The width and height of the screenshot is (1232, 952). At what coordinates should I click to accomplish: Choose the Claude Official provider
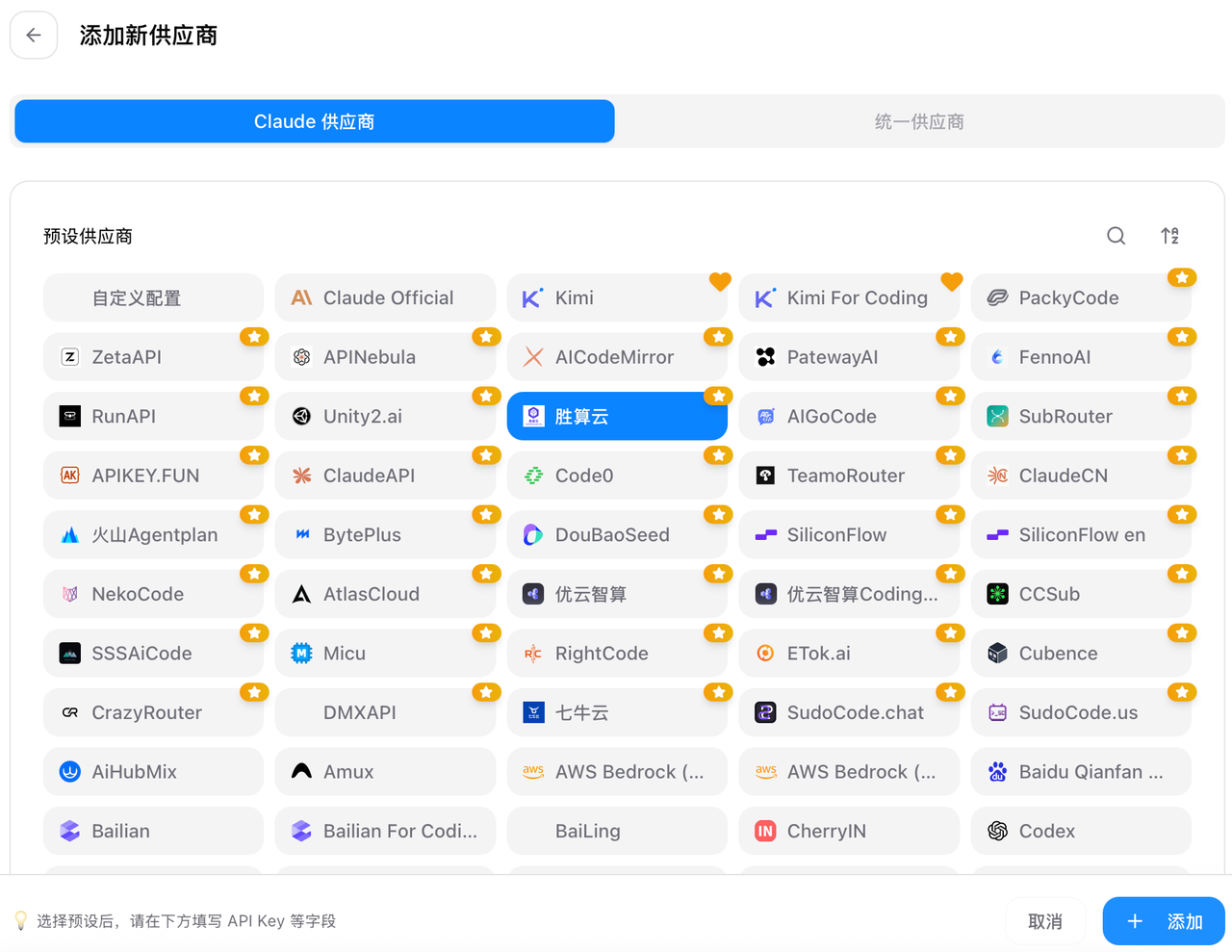coord(385,297)
